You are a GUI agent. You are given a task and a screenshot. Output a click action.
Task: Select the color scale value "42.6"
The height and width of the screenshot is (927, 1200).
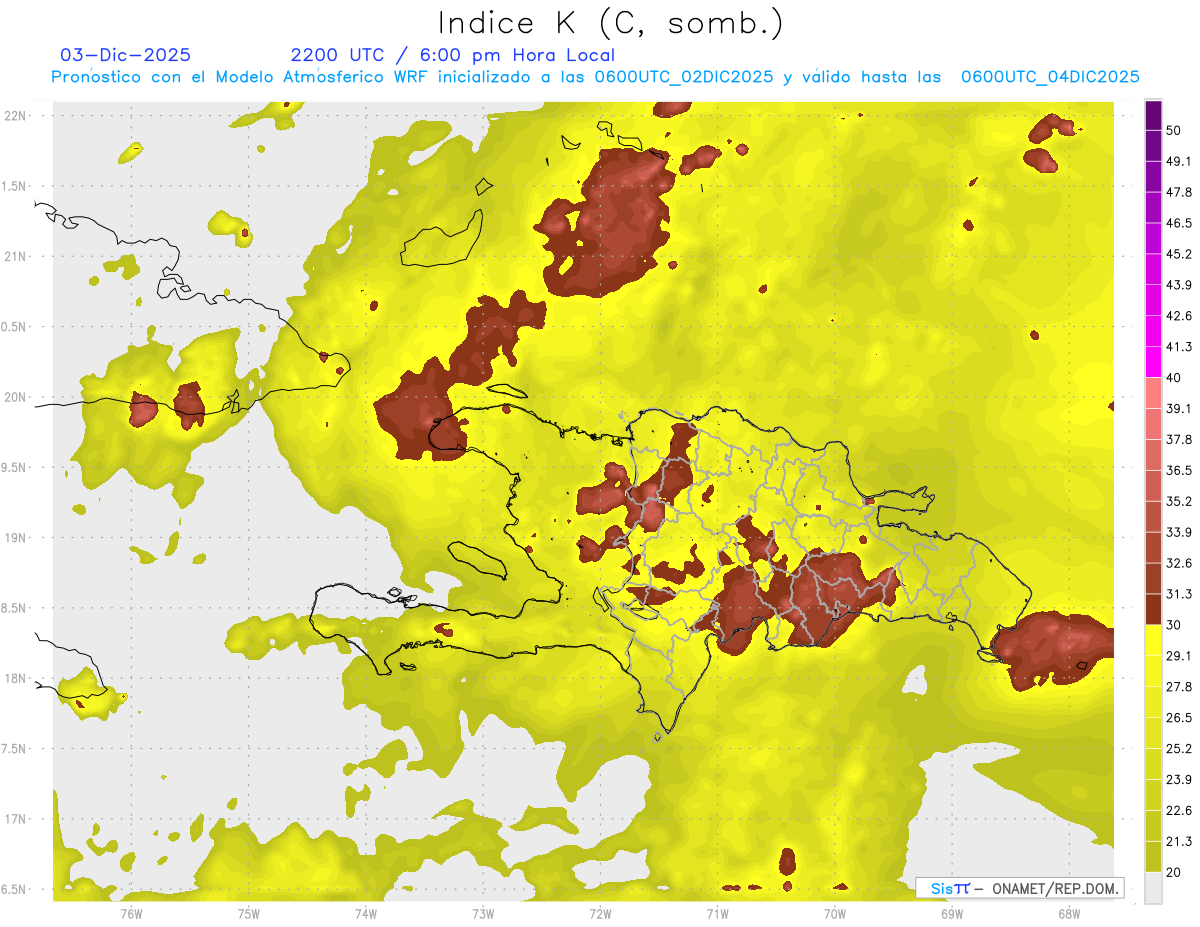point(1179,316)
